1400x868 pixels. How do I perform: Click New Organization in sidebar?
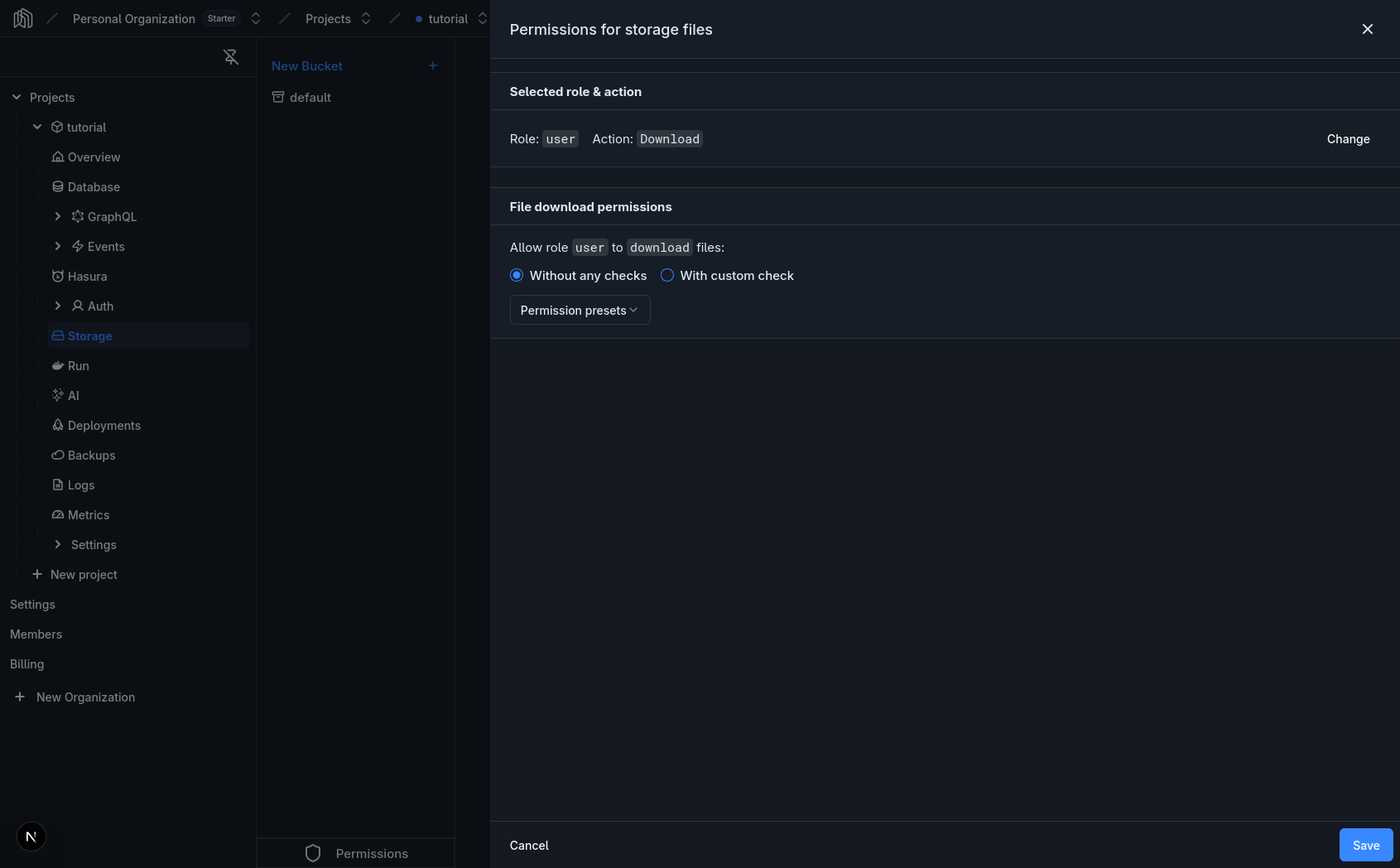coord(85,697)
